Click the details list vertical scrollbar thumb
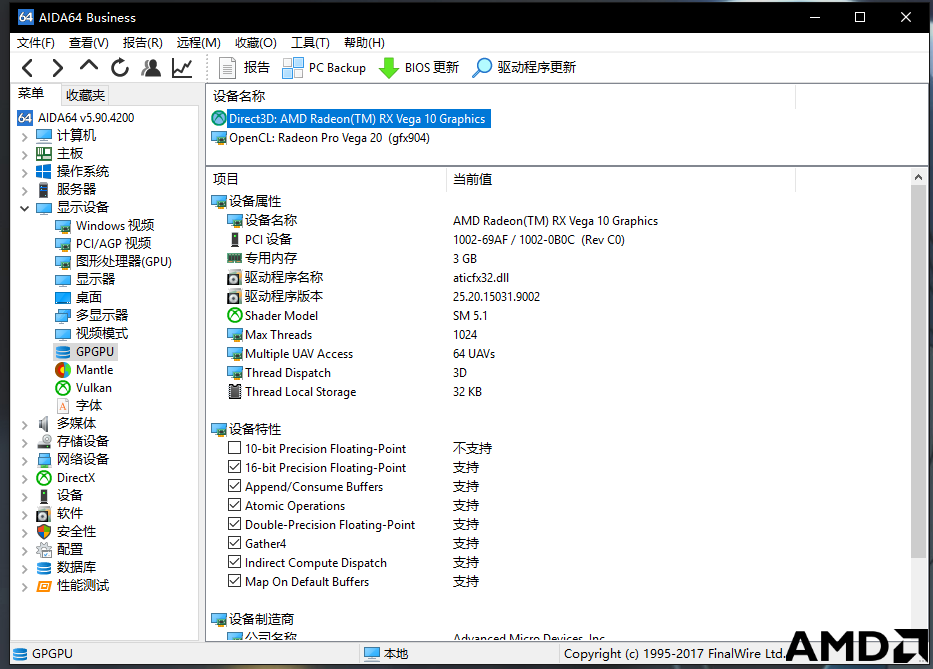This screenshot has width=933, height=669. click(x=918, y=372)
